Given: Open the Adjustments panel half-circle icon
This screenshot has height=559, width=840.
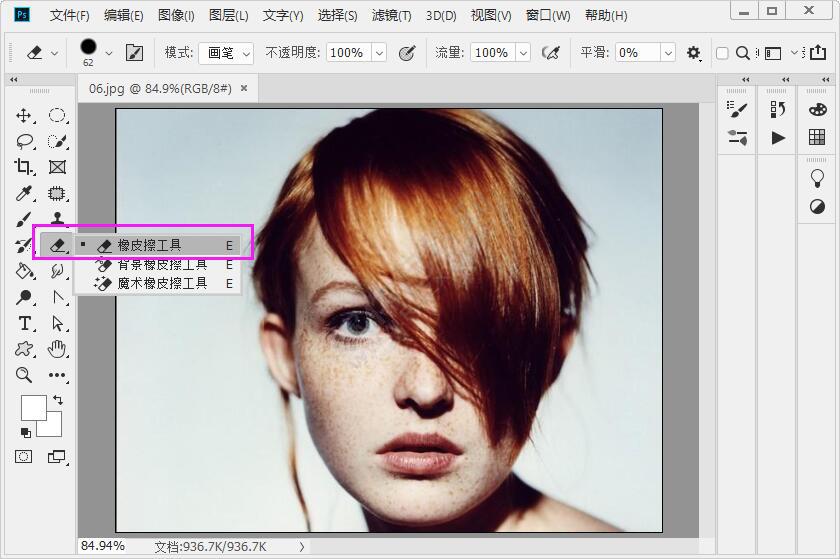Looking at the screenshot, I should pos(817,207).
